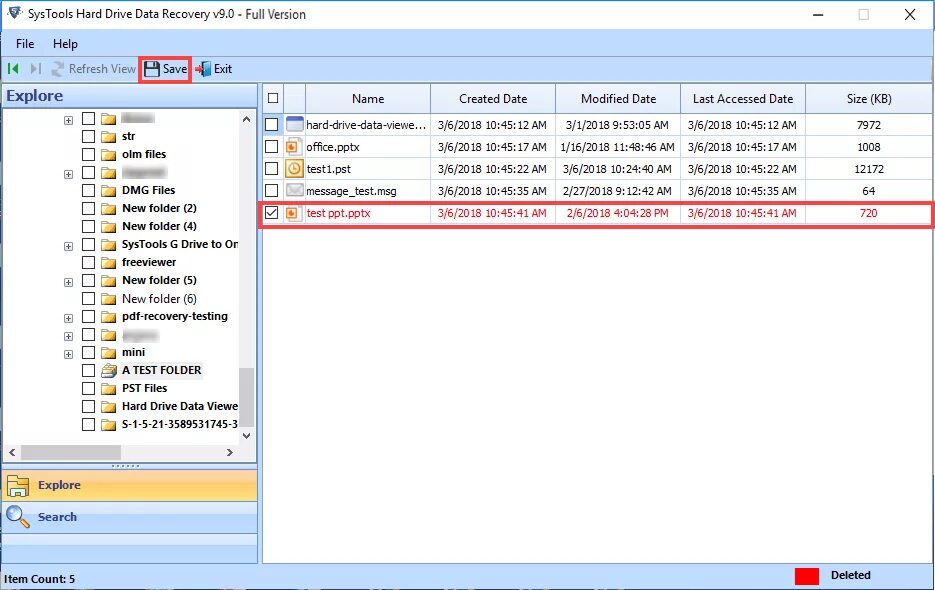The image size is (935, 590).
Task: Click the pdf-recovery-testing folder icon
Action: click(109, 317)
